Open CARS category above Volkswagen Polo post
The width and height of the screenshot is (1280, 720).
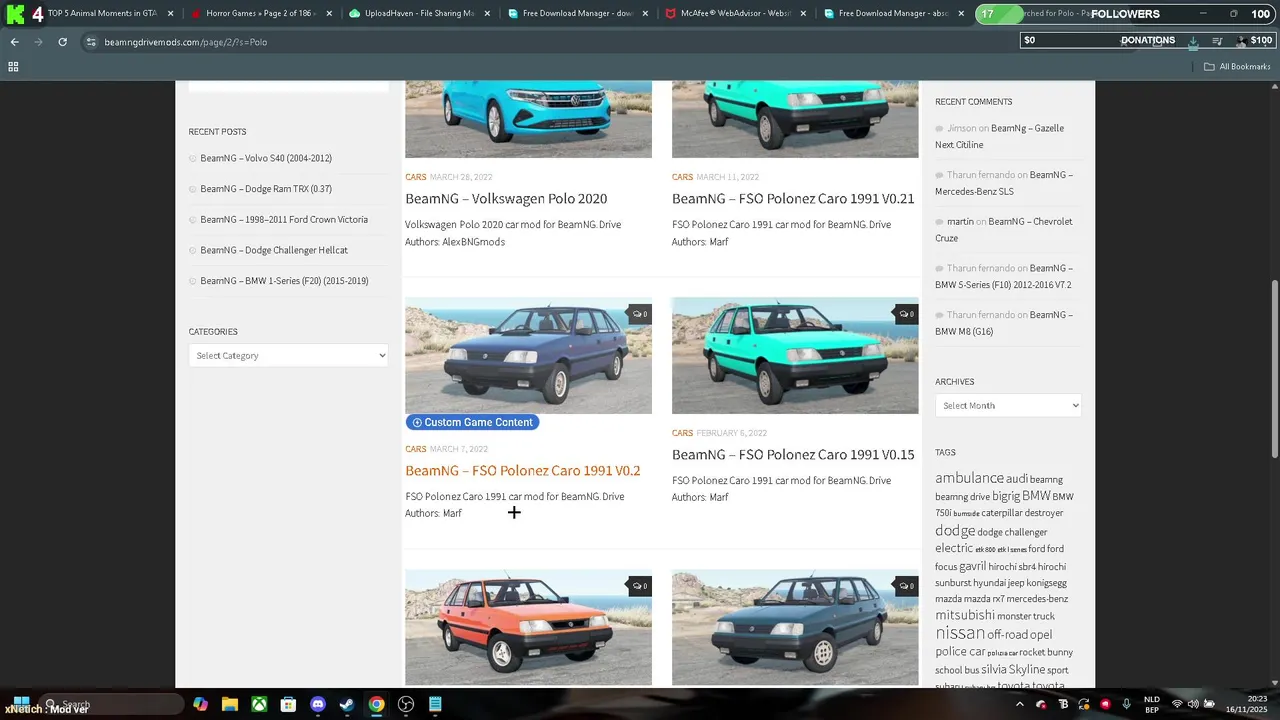[416, 177]
